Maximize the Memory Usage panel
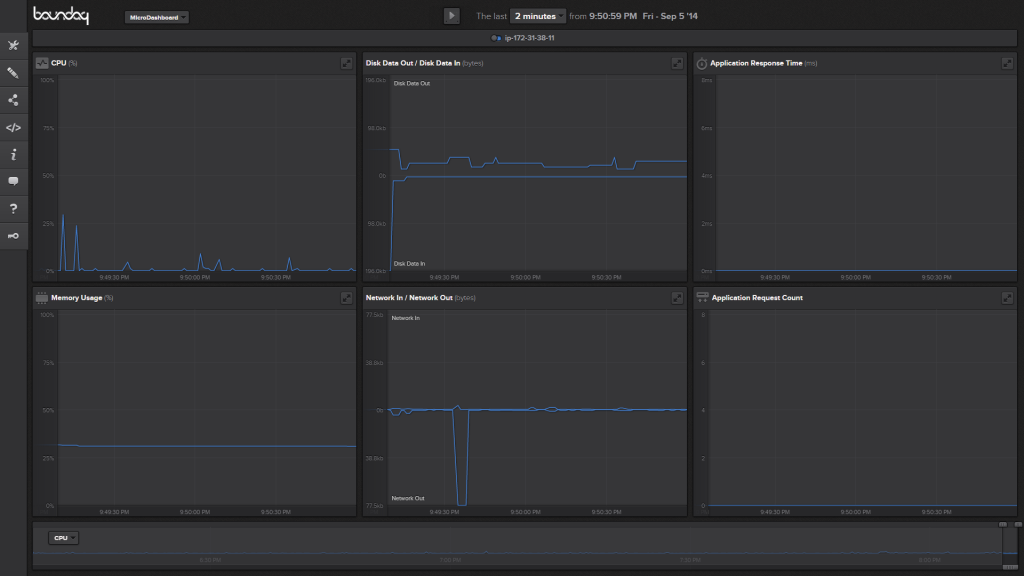Image resolution: width=1024 pixels, height=576 pixels. [346, 298]
